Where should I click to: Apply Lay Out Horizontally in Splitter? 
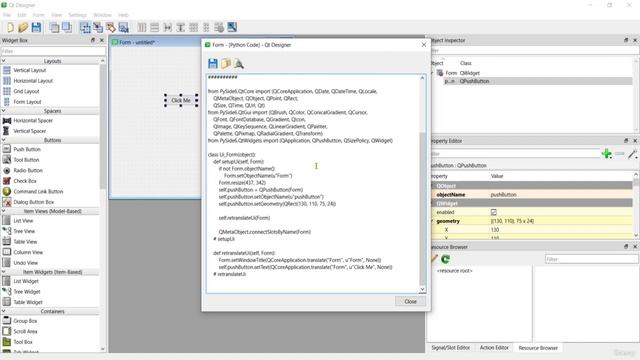[x=167, y=27]
